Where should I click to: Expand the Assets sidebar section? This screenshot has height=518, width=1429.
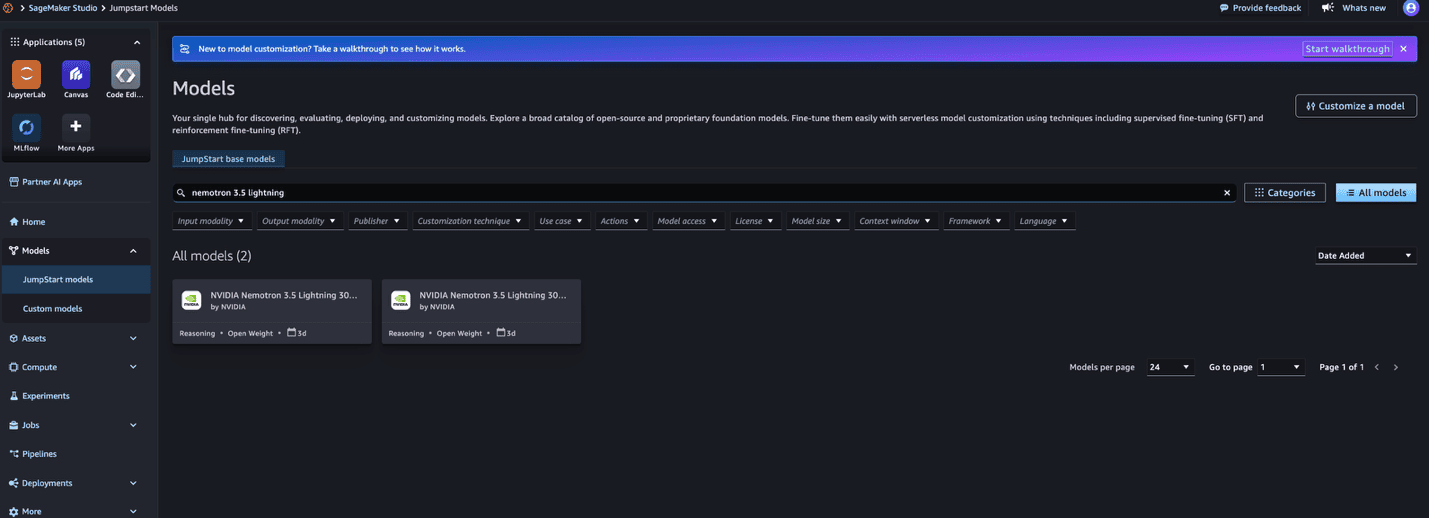click(x=133, y=338)
